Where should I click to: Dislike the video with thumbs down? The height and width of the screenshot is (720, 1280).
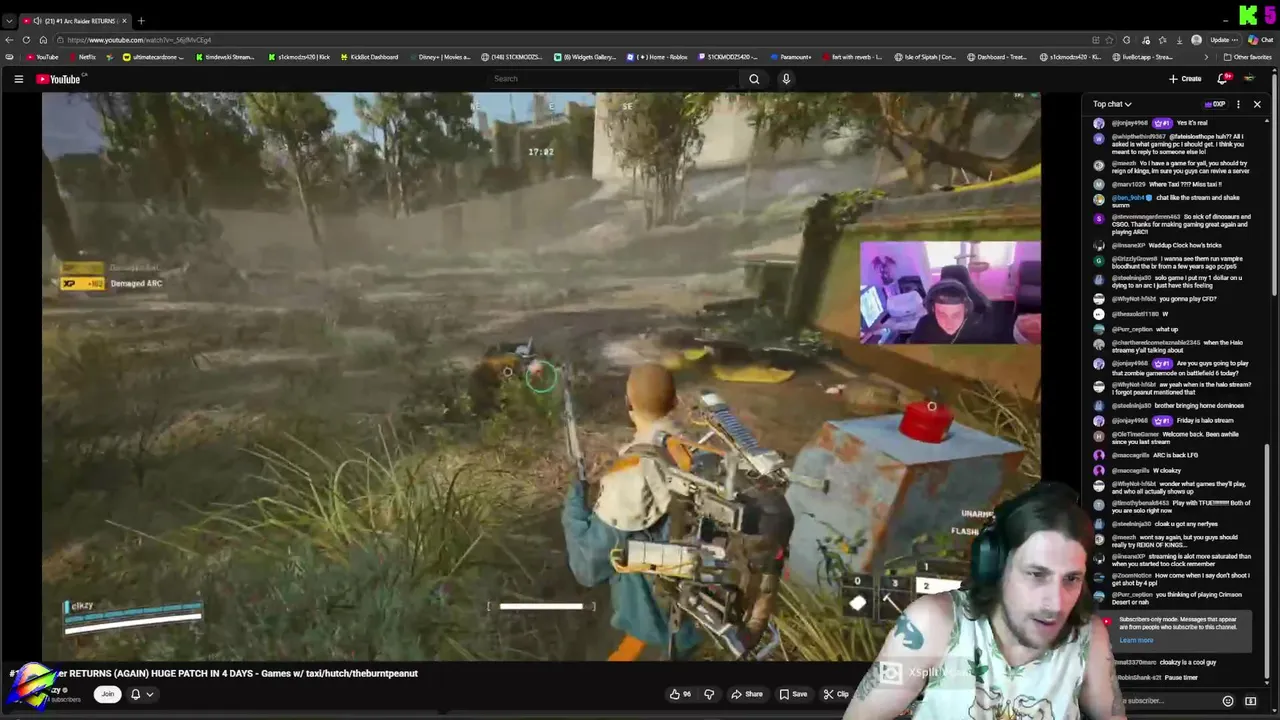pos(709,694)
